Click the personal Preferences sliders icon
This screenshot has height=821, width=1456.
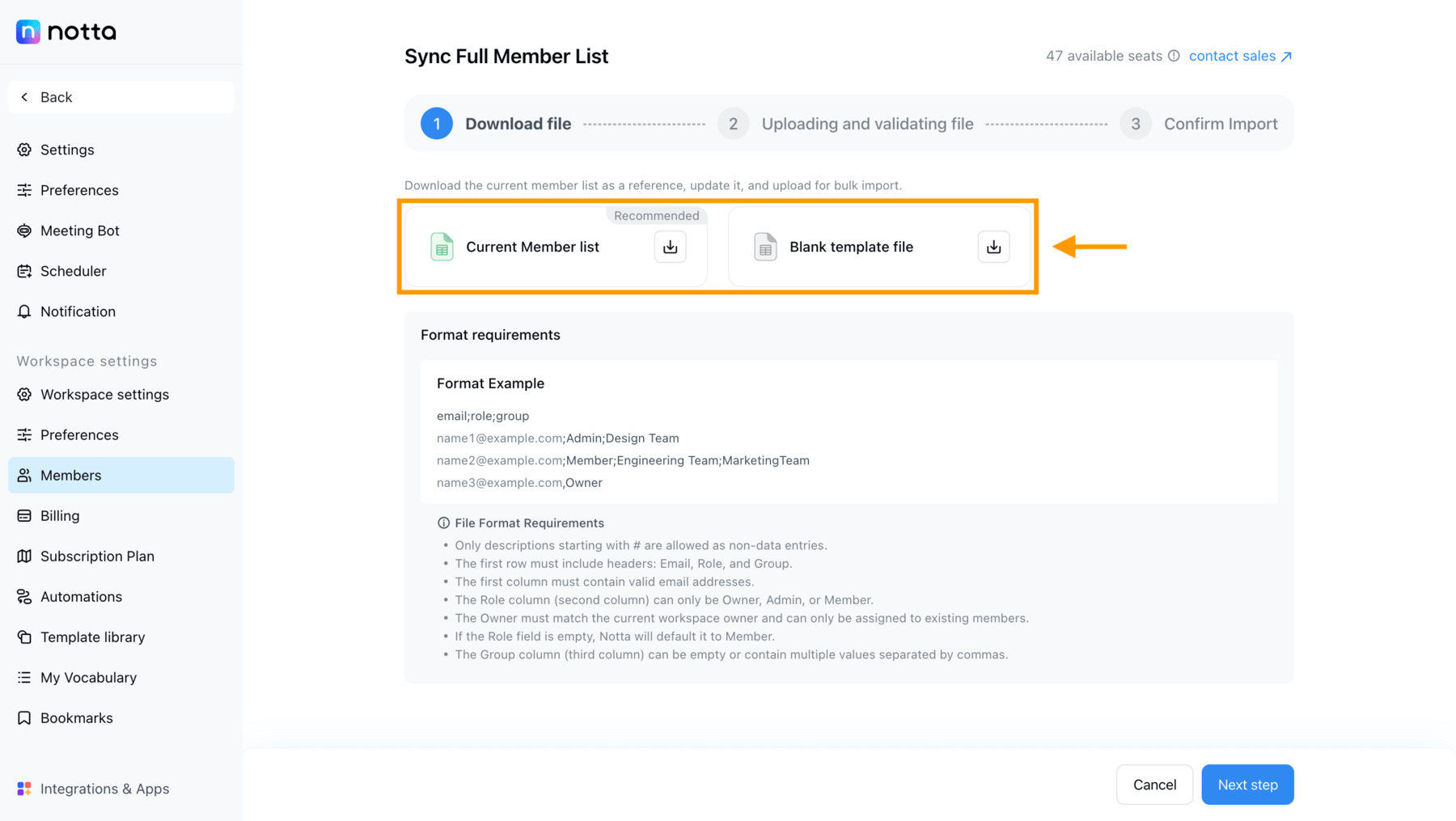pyautogui.click(x=24, y=190)
